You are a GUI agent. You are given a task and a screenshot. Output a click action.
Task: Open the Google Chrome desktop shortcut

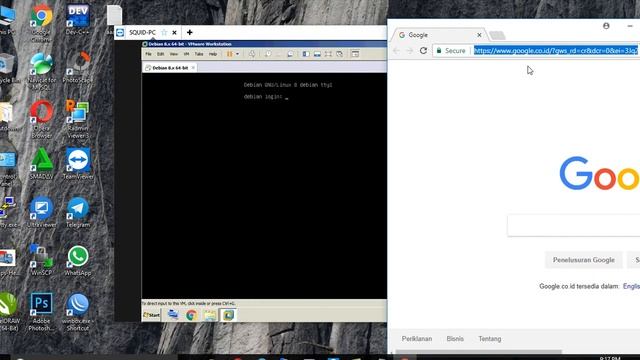41,22
